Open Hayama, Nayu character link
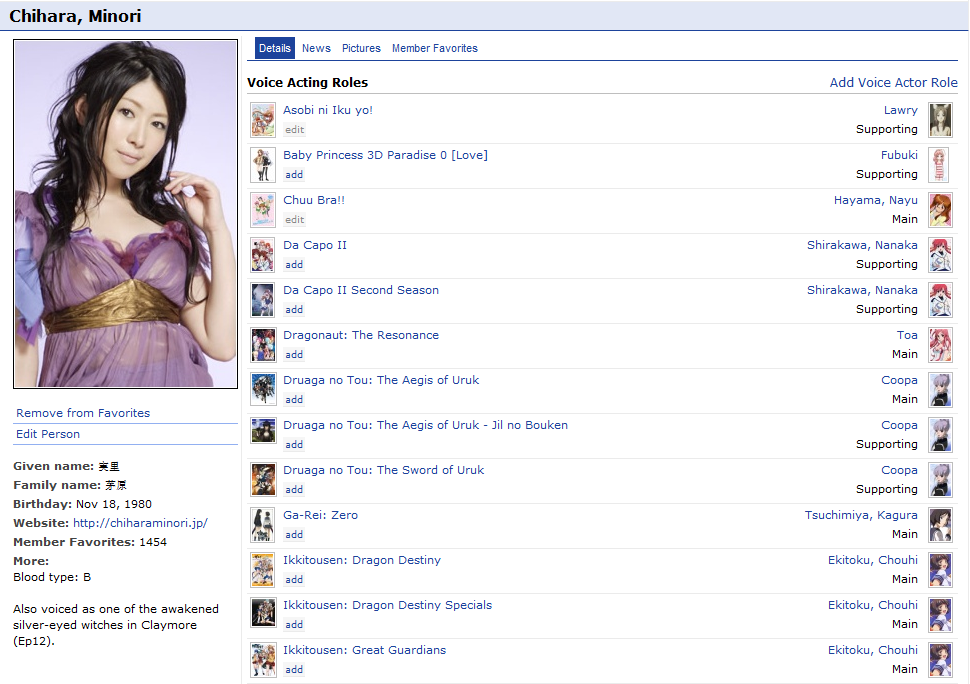Screen dimensions: 970x684 tap(876, 200)
